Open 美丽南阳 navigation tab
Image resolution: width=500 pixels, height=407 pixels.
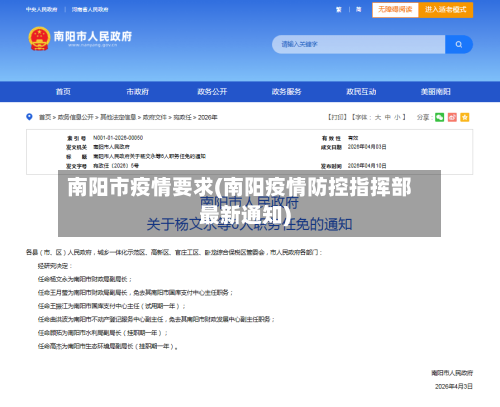click(435, 92)
